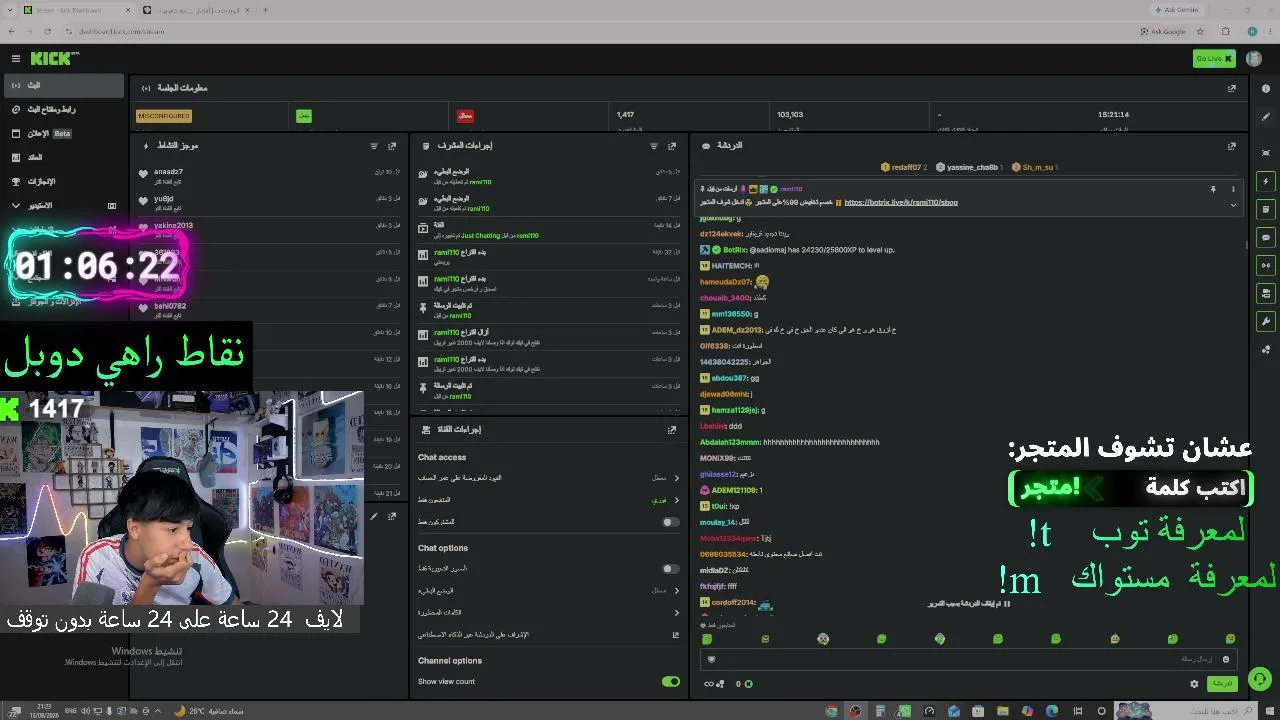
Task: Switch to the Kick Dashboard browser tab
Action: click(x=75, y=10)
